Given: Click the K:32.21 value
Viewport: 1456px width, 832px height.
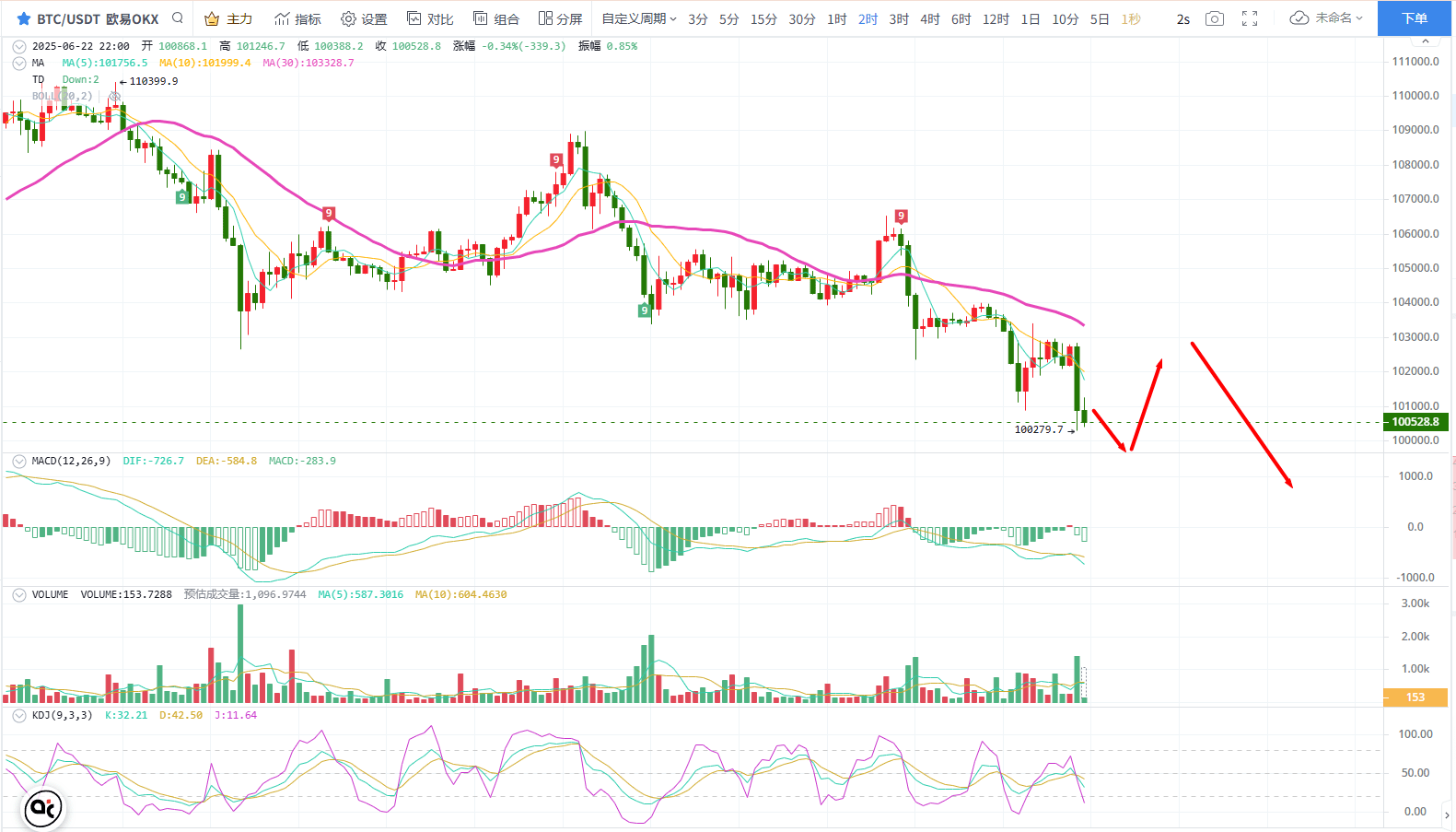Looking at the screenshot, I should [126, 715].
